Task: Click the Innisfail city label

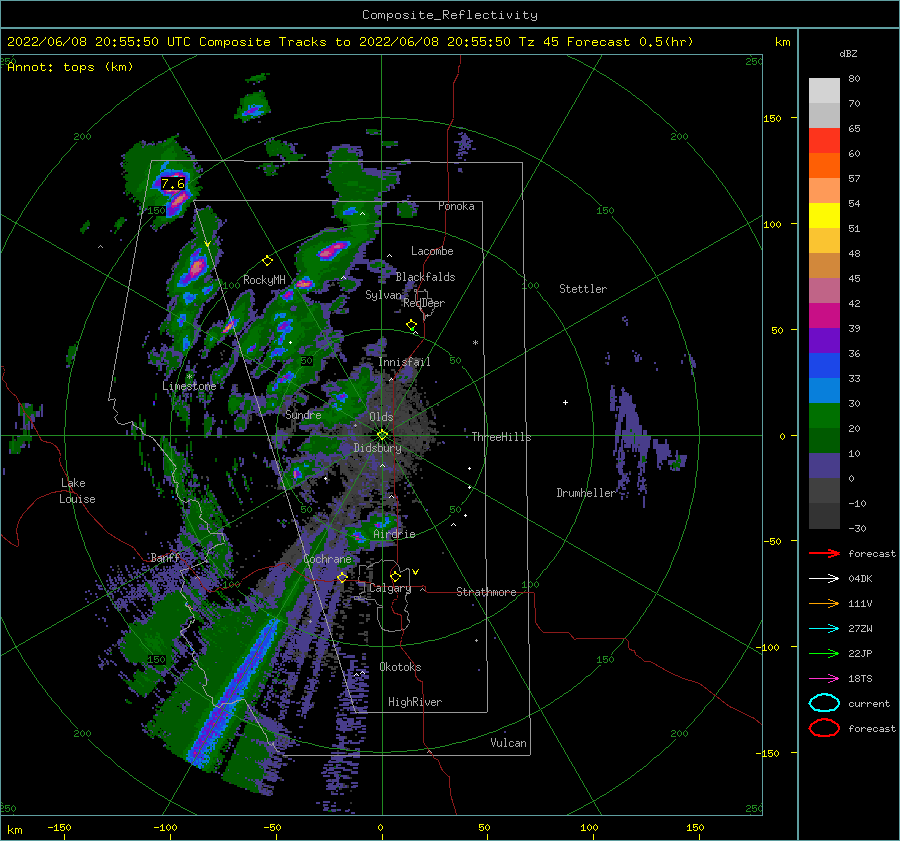Action: [x=404, y=362]
